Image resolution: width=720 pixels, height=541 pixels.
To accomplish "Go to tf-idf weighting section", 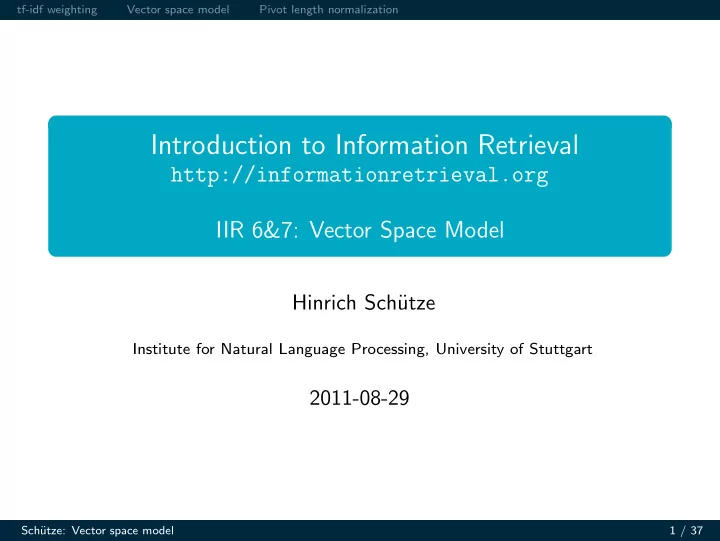I will tap(57, 10).
